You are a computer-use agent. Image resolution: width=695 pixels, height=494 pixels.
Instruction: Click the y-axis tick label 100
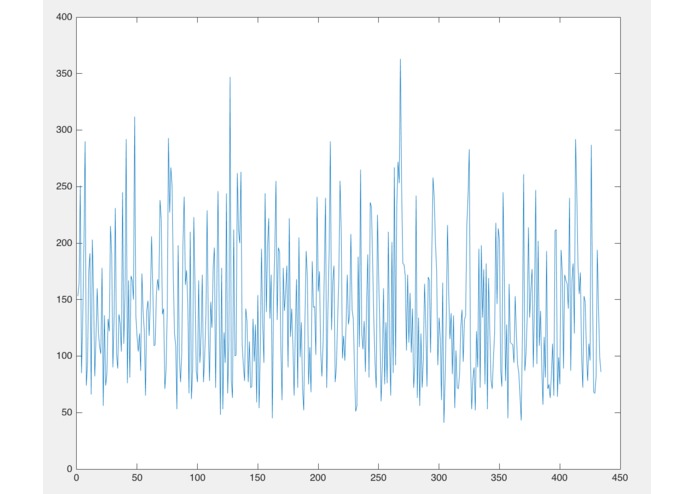pos(64,356)
